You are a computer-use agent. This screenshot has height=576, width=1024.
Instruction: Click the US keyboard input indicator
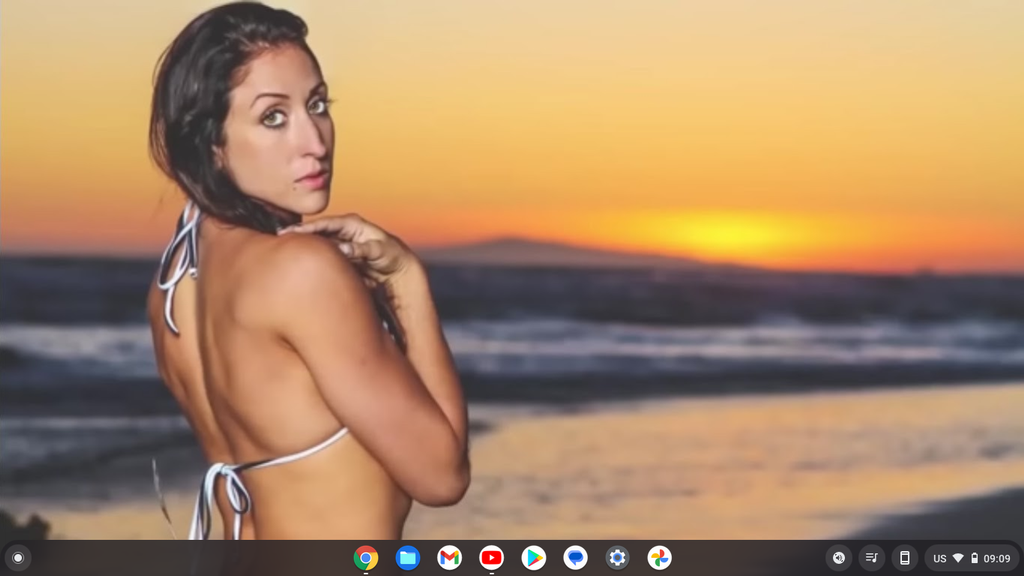click(x=940, y=558)
